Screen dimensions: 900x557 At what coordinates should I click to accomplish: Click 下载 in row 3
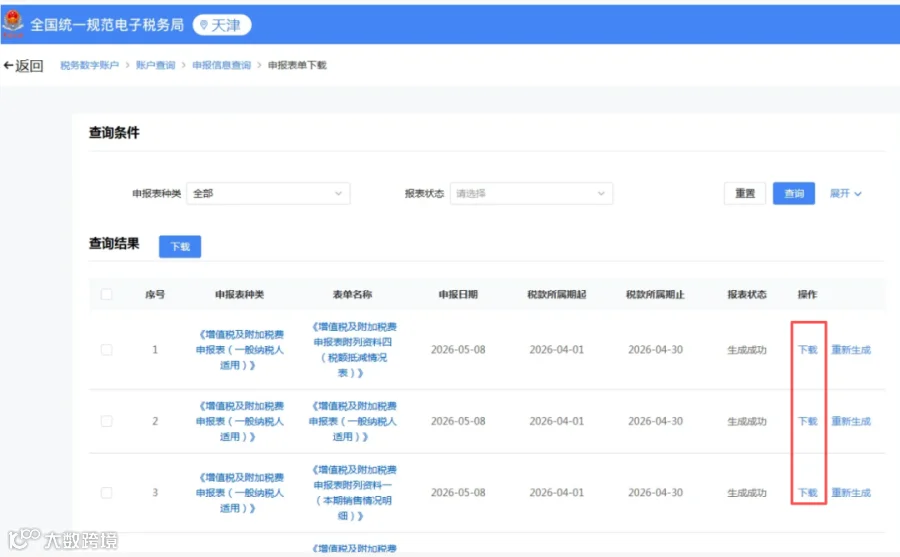[808, 493]
